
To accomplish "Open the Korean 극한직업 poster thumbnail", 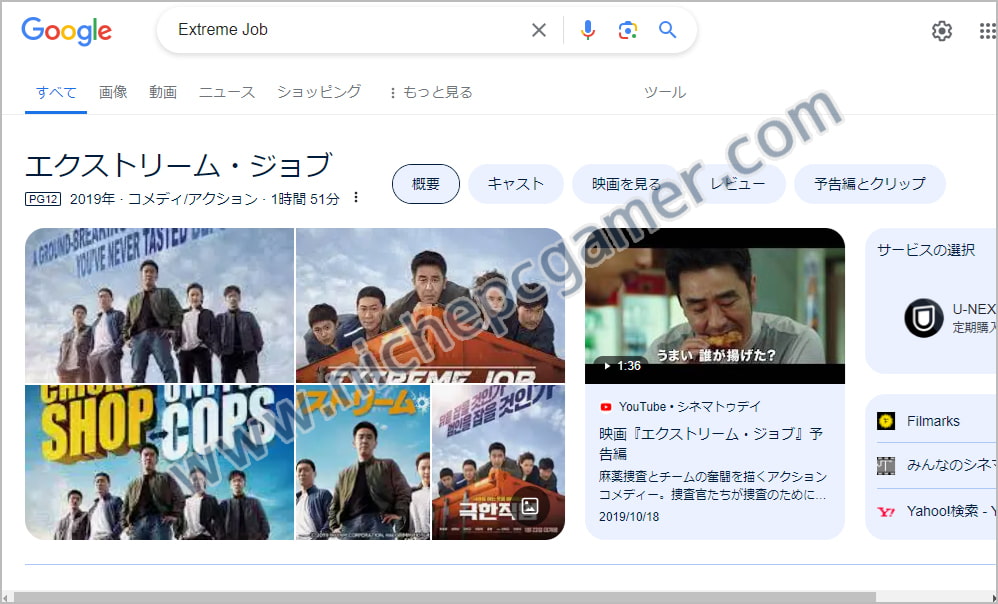I will [x=498, y=462].
